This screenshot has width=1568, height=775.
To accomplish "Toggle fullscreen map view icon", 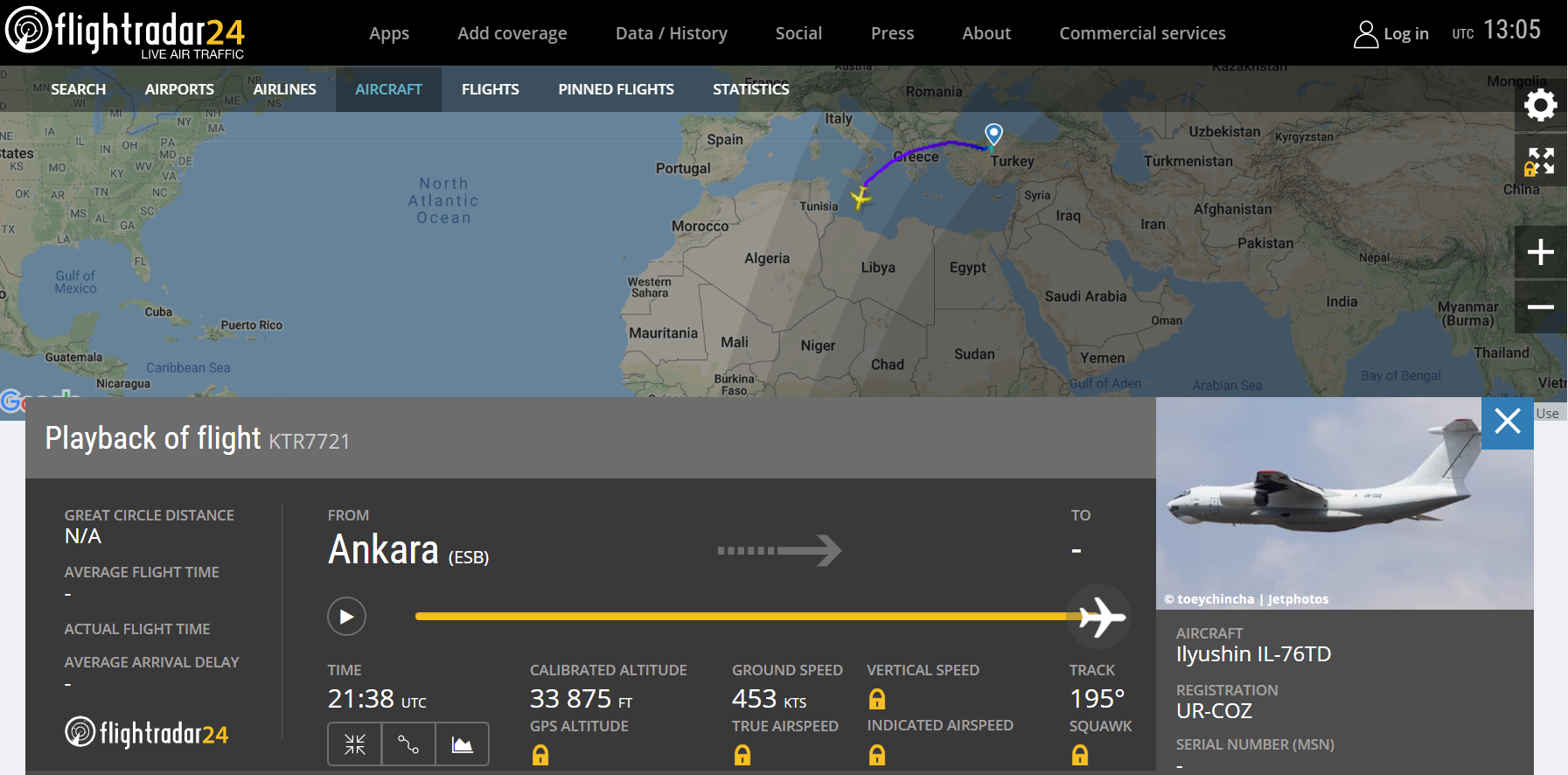I will [x=1540, y=161].
